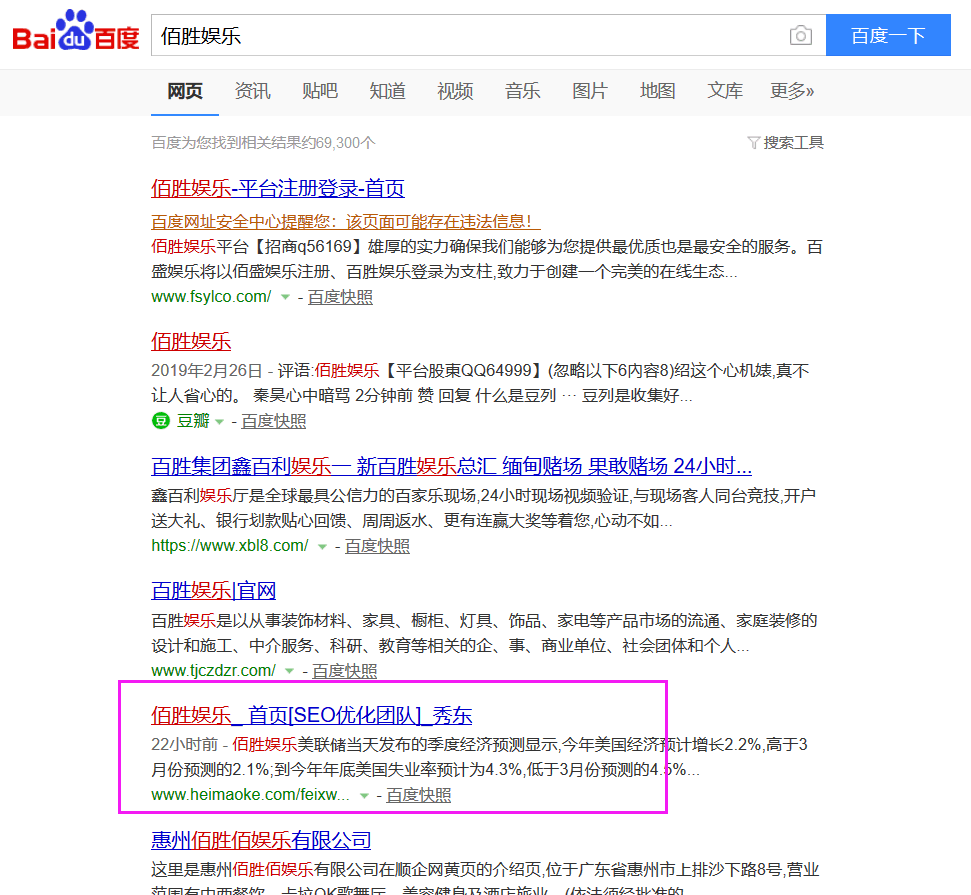Click the green Douban icon
Viewport: 971px width, 895px height.
tap(160, 421)
